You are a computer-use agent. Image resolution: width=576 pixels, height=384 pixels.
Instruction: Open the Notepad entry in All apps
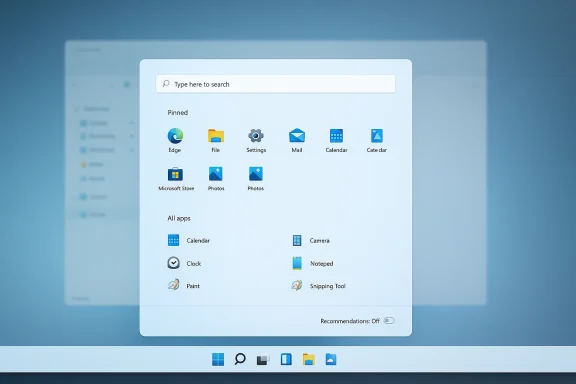[313, 263]
